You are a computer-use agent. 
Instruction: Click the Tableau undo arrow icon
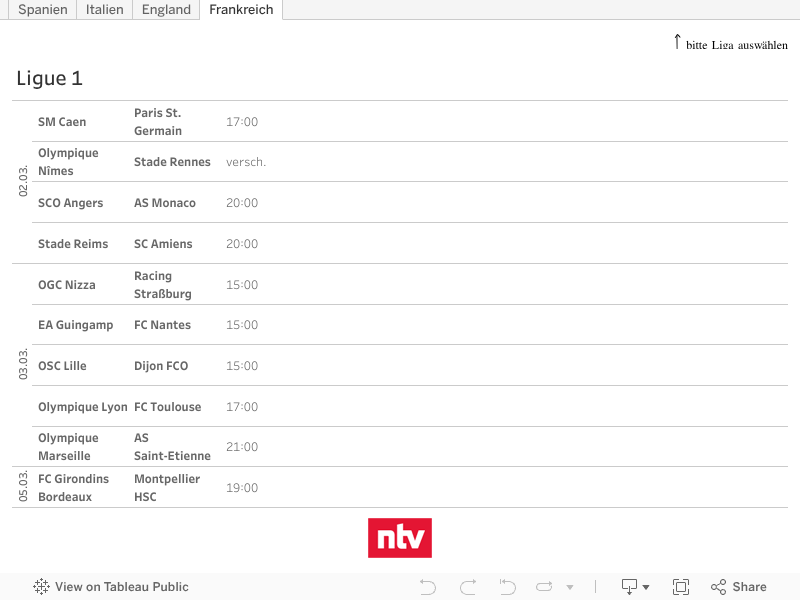pyautogui.click(x=428, y=587)
